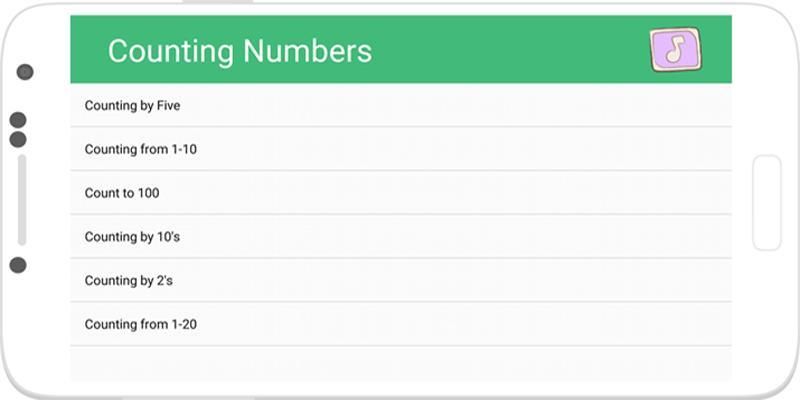Choose the Counting by 10's item
The image size is (800, 400).
coord(132,237)
